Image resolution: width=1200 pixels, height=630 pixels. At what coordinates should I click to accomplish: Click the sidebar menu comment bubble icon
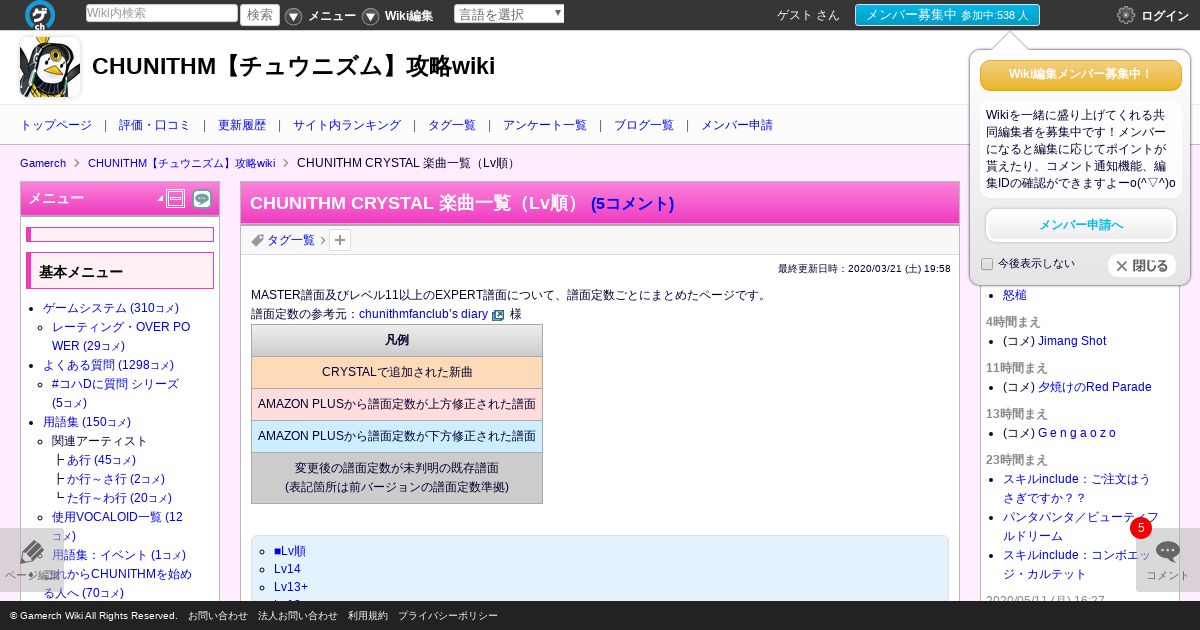point(202,198)
